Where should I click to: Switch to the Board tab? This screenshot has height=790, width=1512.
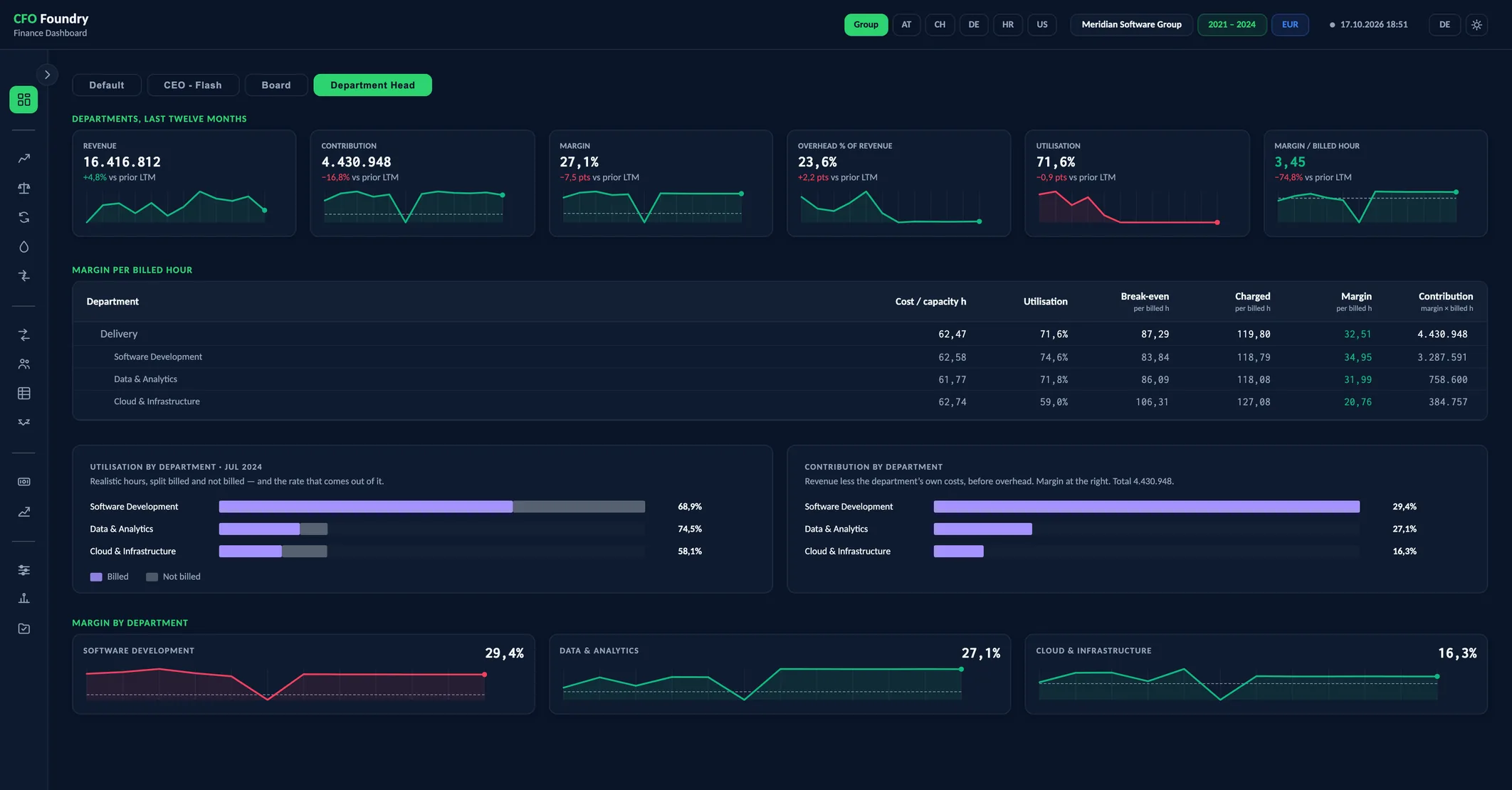coord(276,85)
